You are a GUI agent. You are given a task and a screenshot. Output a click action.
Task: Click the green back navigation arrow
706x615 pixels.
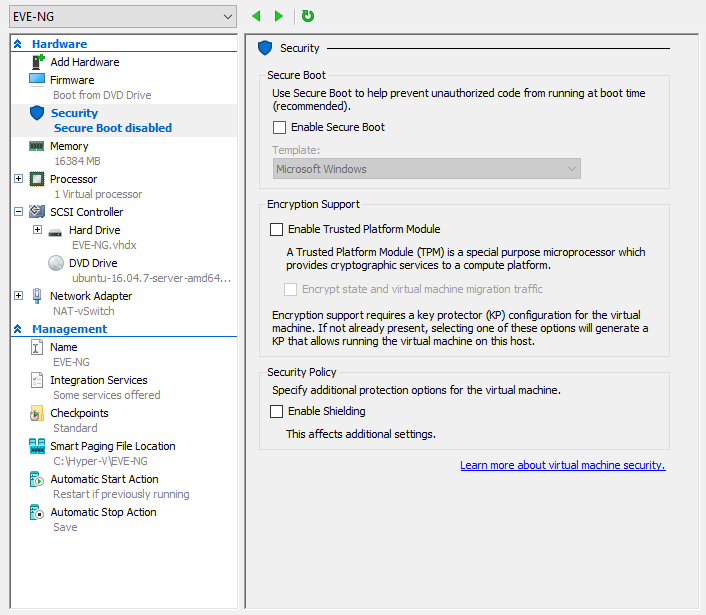pos(257,16)
